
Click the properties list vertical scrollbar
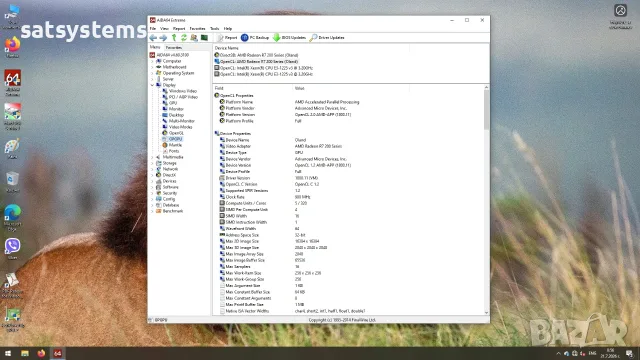[486, 200]
